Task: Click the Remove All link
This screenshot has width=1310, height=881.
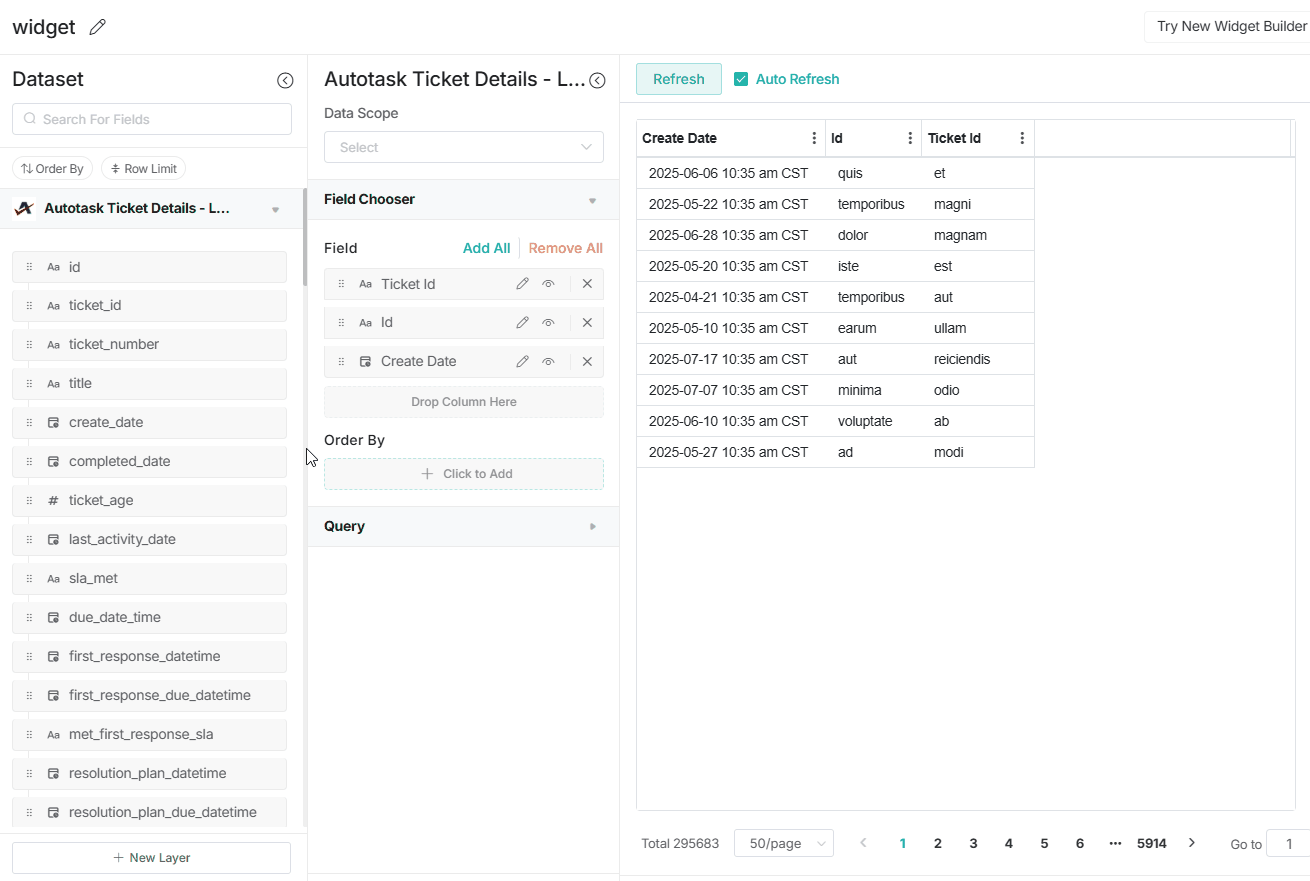Action: point(565,248)
